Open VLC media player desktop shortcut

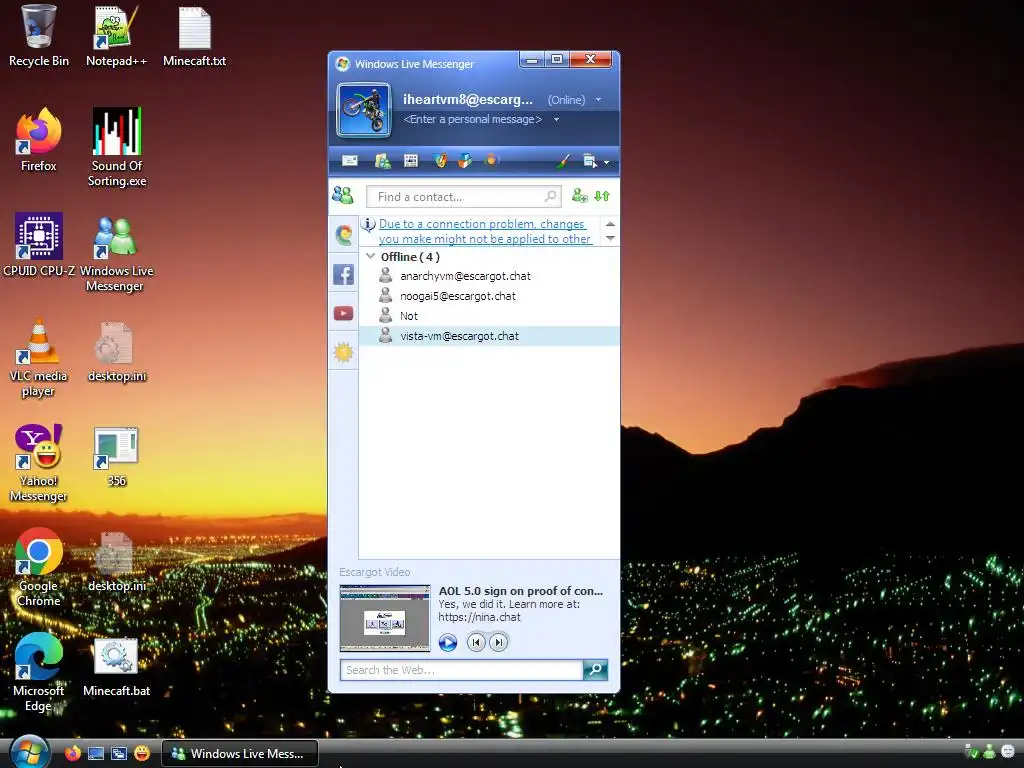39,358
